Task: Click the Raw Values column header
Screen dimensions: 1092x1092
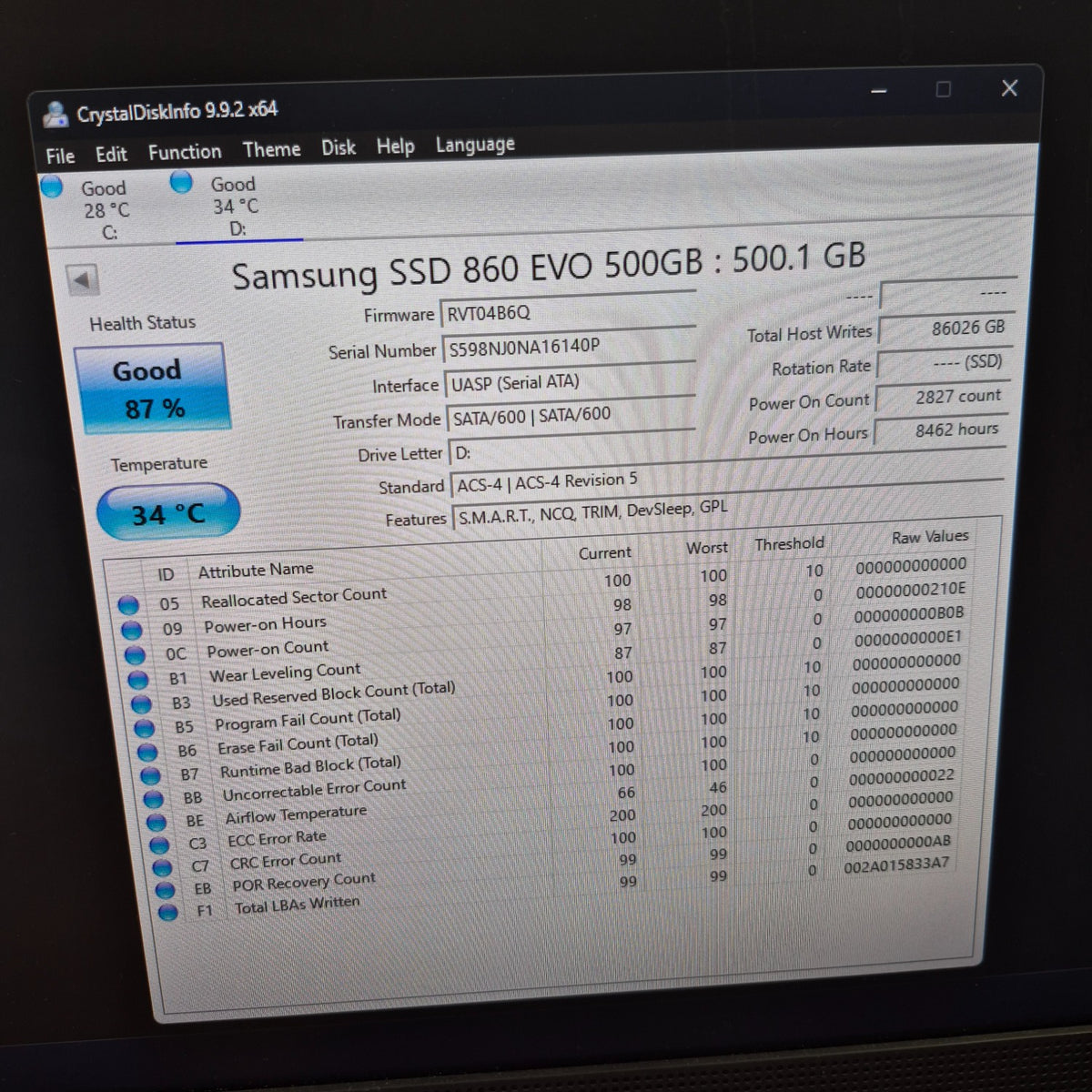Action: click(x=930, y=537)
